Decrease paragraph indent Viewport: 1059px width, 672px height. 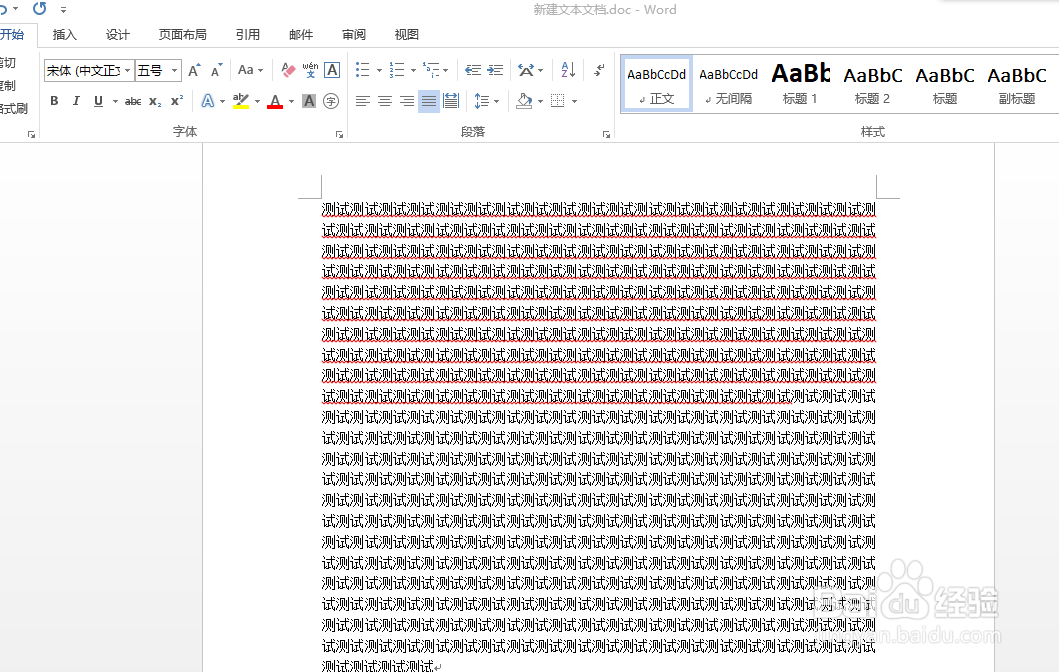[473, 70]
